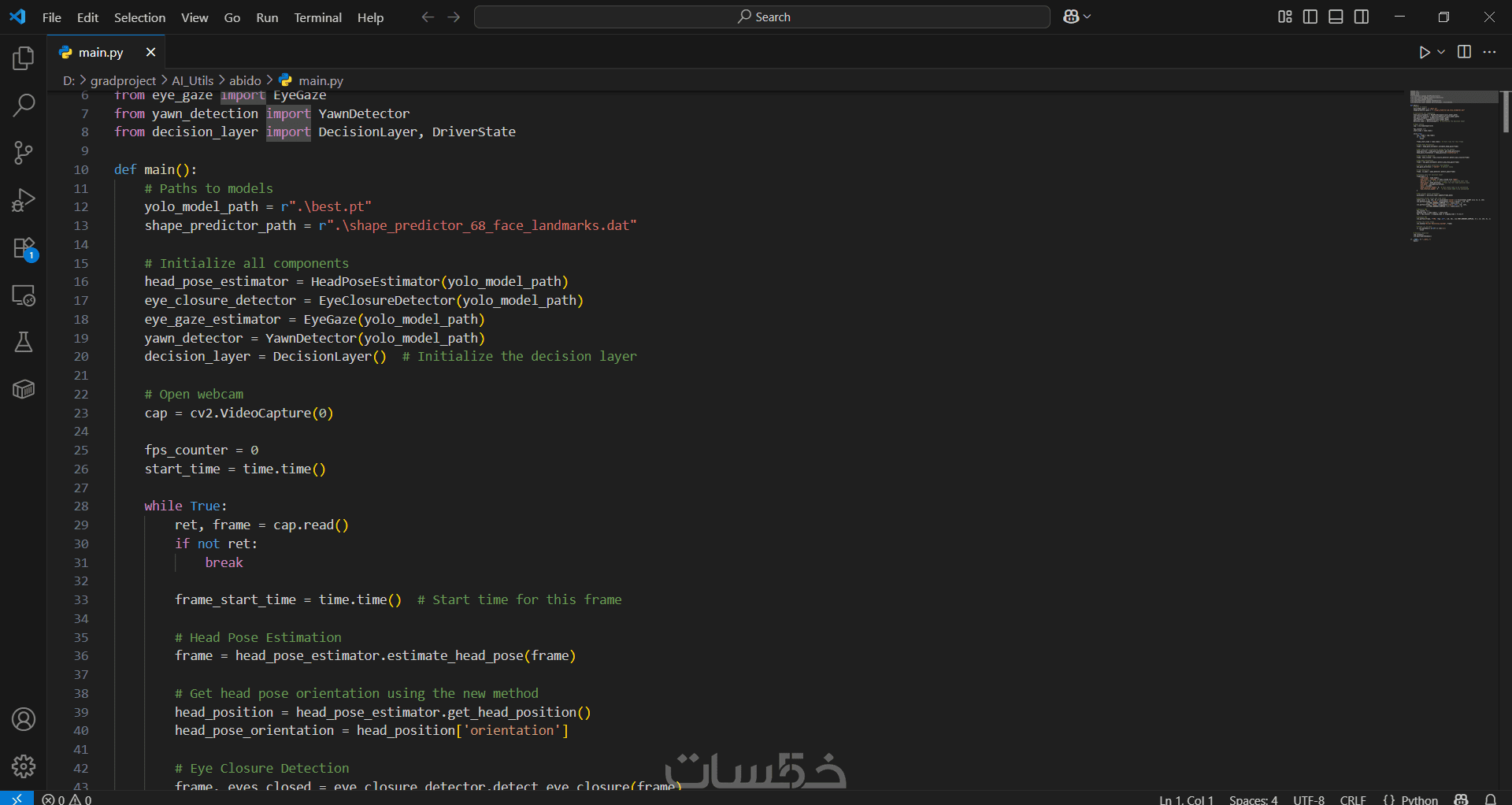The width and height of the screenshot is (1512, 805).
Task: Open the remote window indicator in status bar
Action: 17,799
